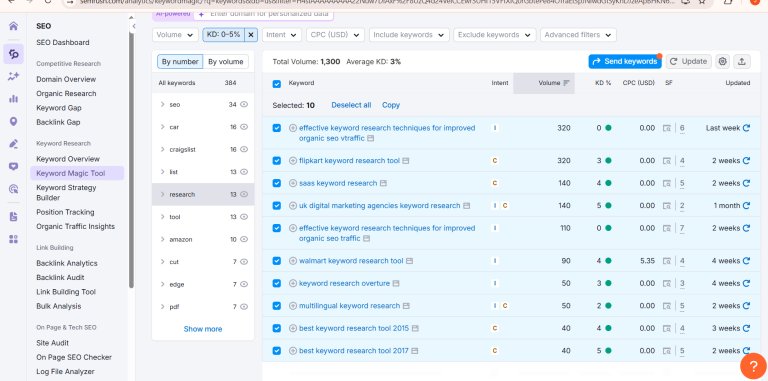The image size is (768, 381).
Task: Collapse the left sidebar arrow
Action: pyautogui.click(x=133, y=26)
